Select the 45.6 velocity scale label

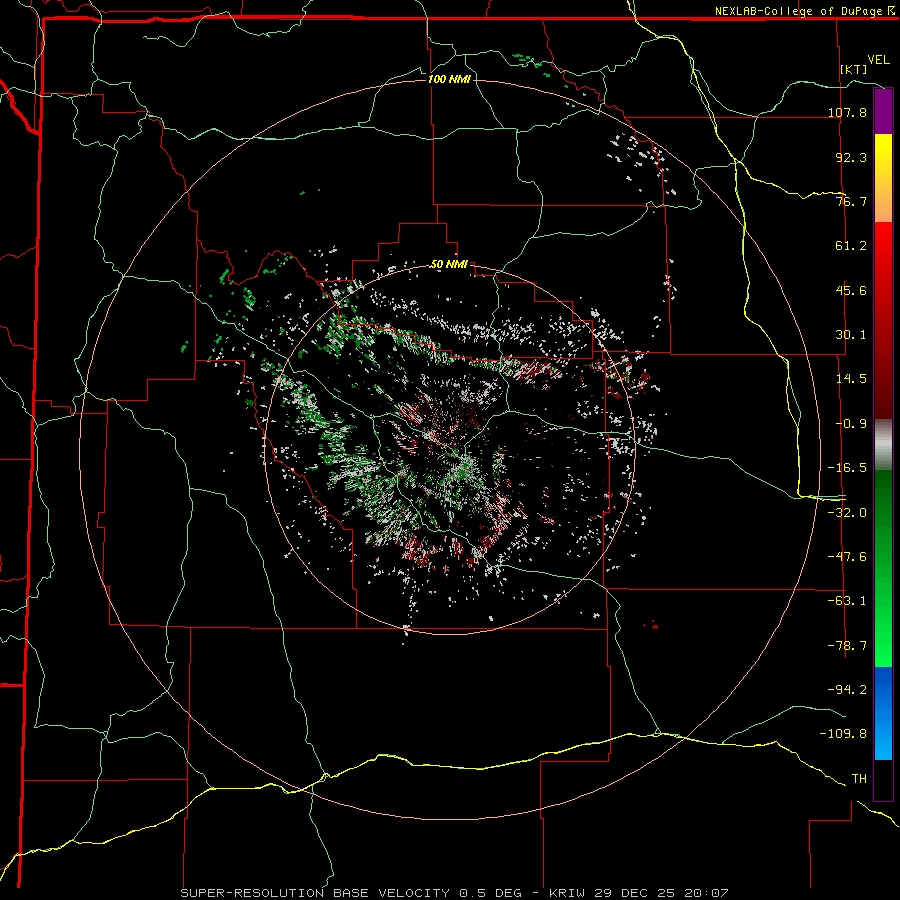(851, 290)
